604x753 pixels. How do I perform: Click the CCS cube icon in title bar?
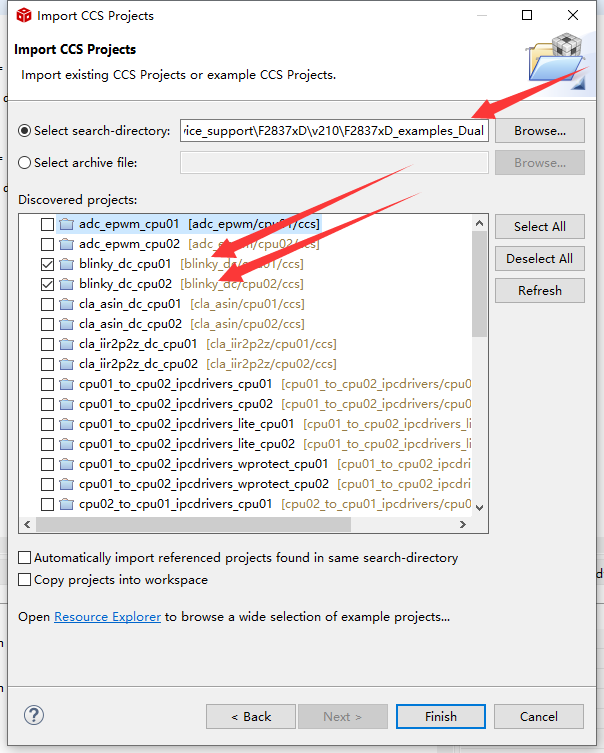24,15
